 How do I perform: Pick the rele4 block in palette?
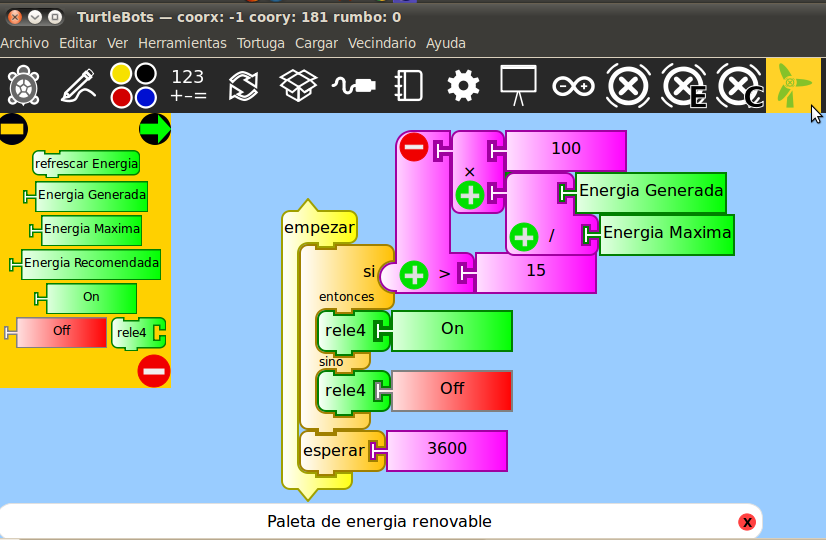pyautogui.click(x=138, y=333)
